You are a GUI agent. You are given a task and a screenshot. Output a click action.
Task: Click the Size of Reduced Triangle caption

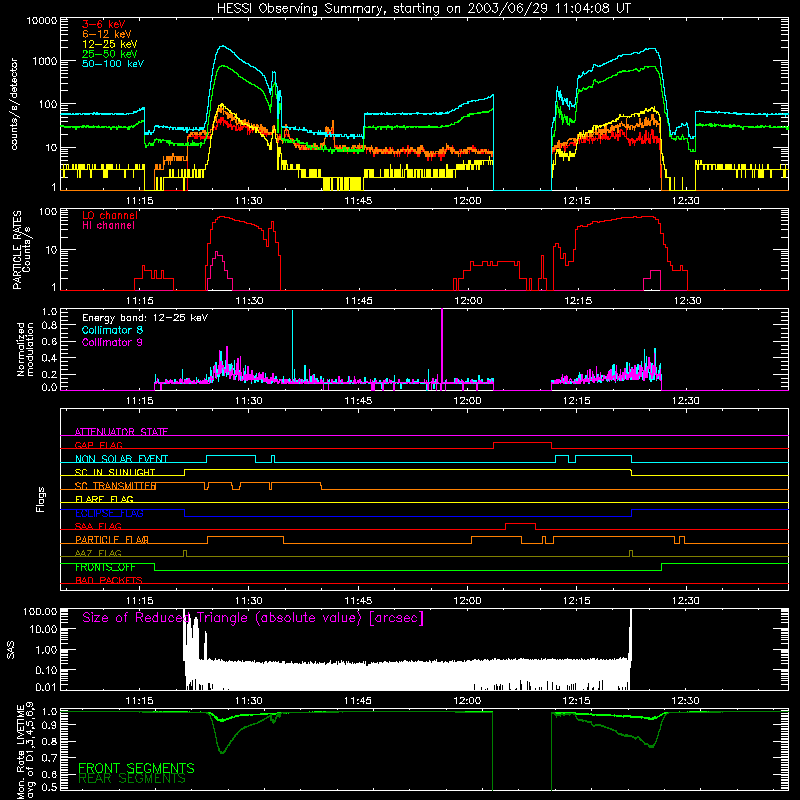253,618
